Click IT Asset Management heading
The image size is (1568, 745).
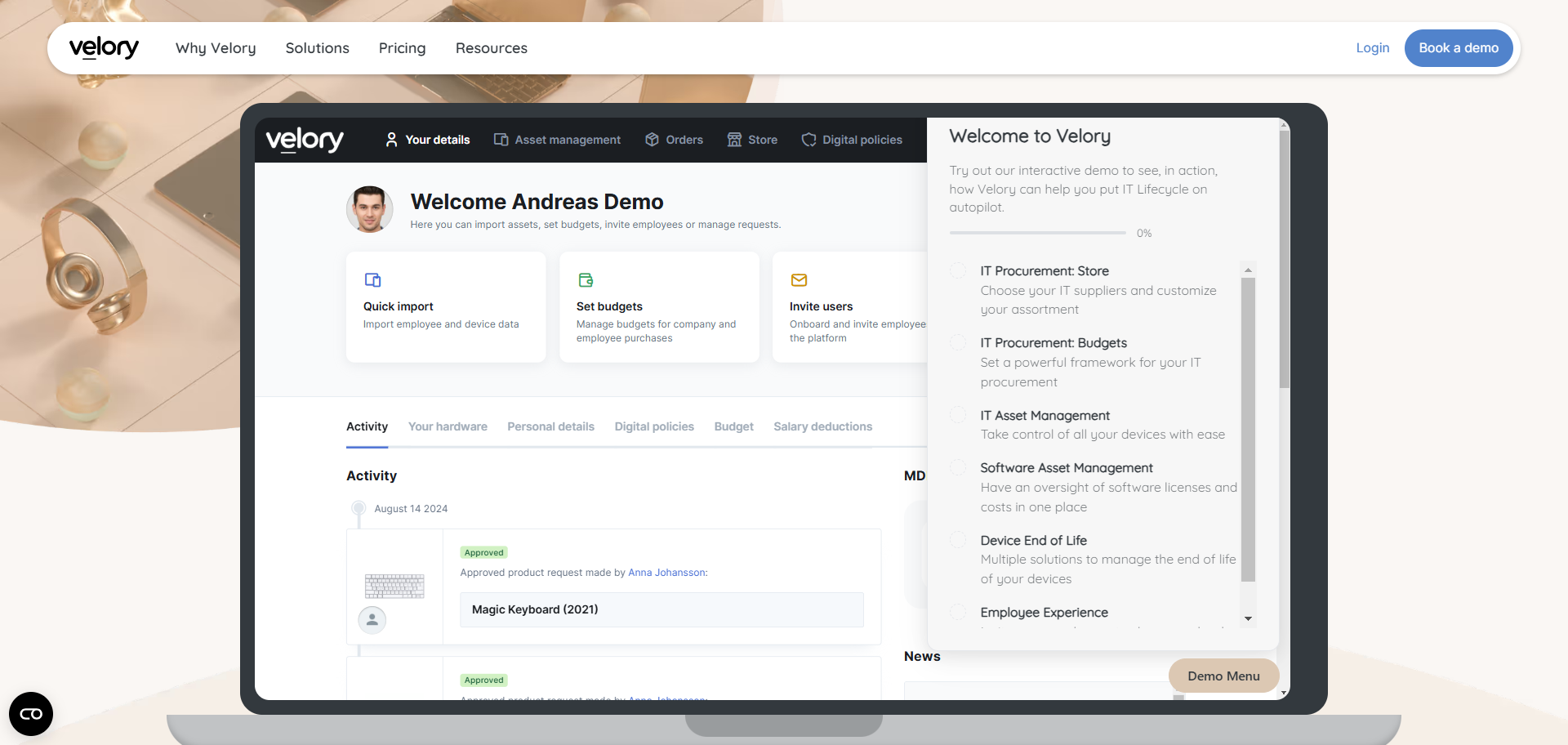pyautogui.click(x=1045, y=415)
